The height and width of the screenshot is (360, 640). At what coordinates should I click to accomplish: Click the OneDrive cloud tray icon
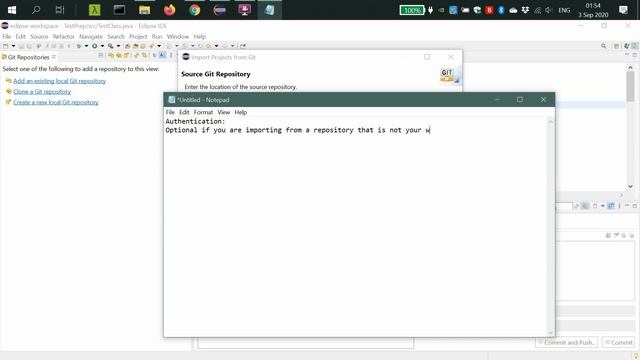pos(513,10)
